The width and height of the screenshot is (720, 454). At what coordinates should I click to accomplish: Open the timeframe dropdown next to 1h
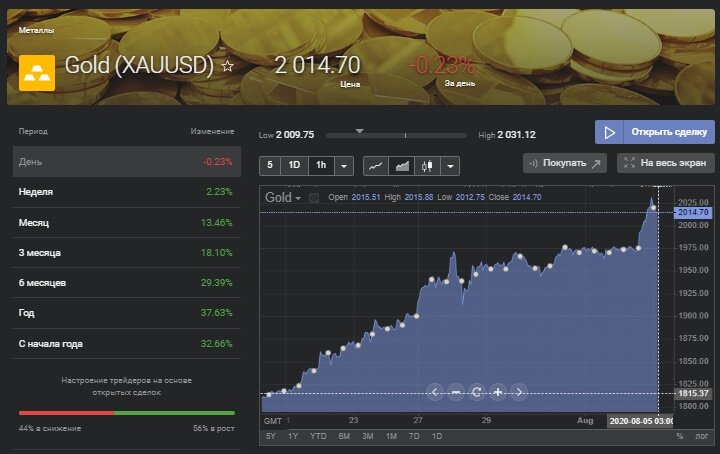click(x=344, y=165)
